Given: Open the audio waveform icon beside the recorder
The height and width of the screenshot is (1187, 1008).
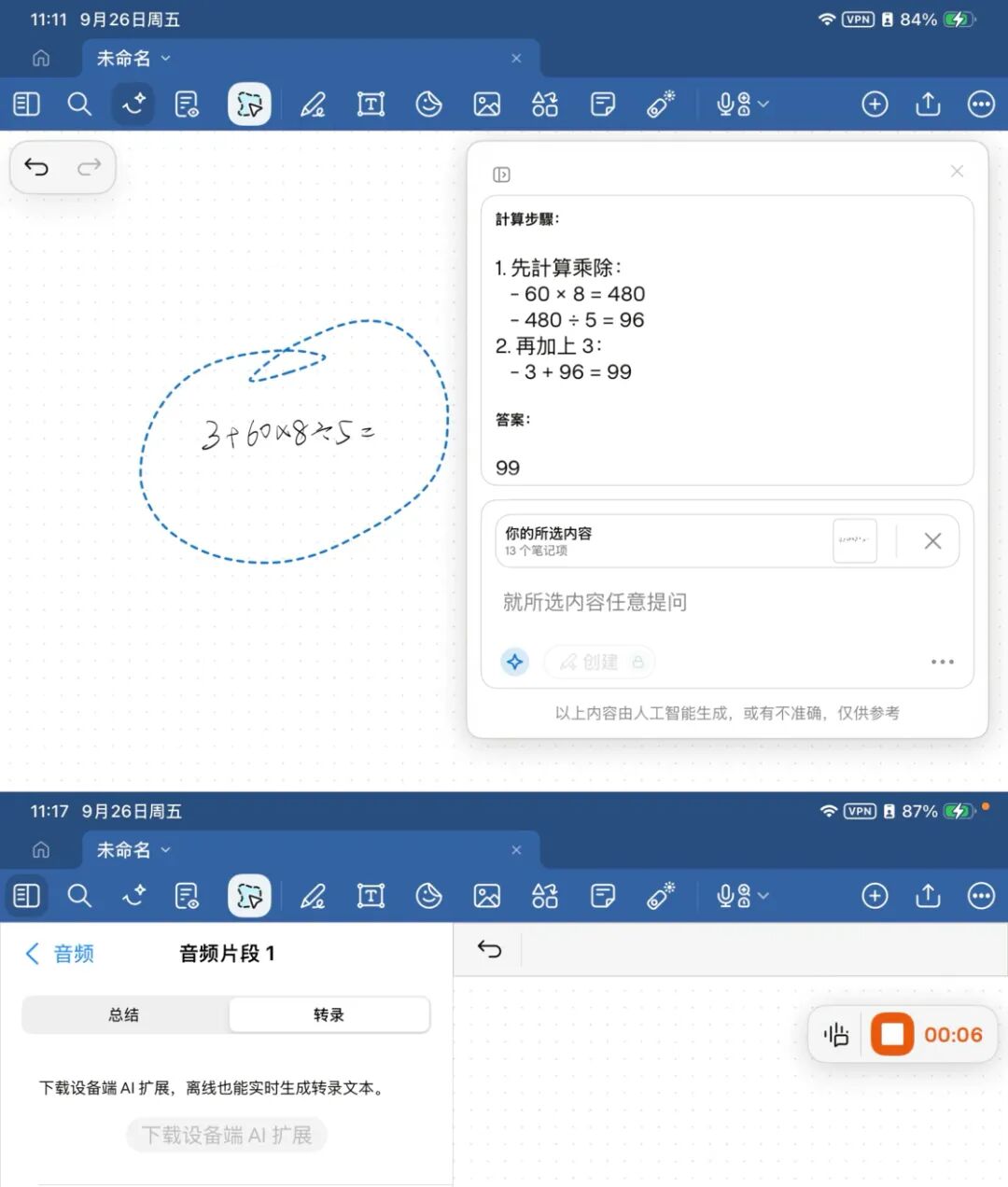Looking at the screenshot, I should pyautogui.click(x=836, y=1034).
